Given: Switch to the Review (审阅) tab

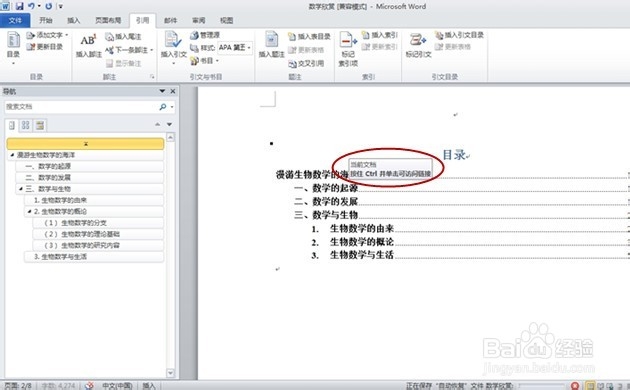Looking at the screenshot, I should [x=198, y=20].
